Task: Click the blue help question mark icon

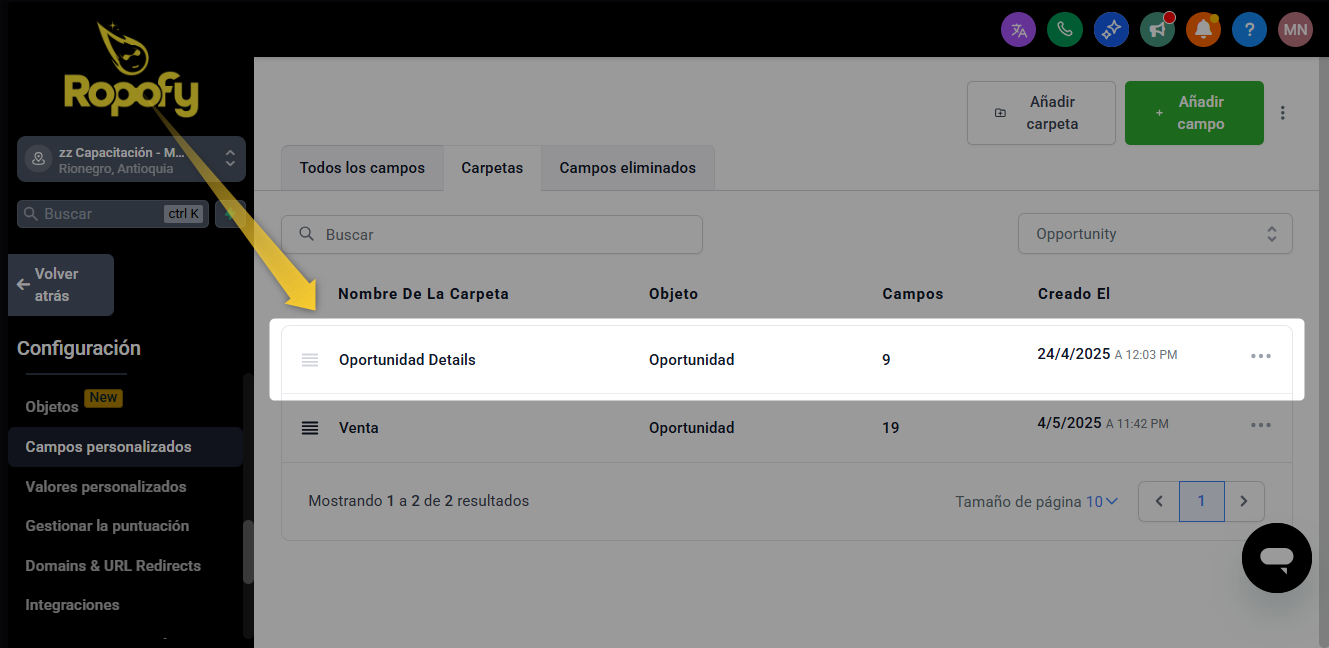Action: click(x=1249, y=29)
